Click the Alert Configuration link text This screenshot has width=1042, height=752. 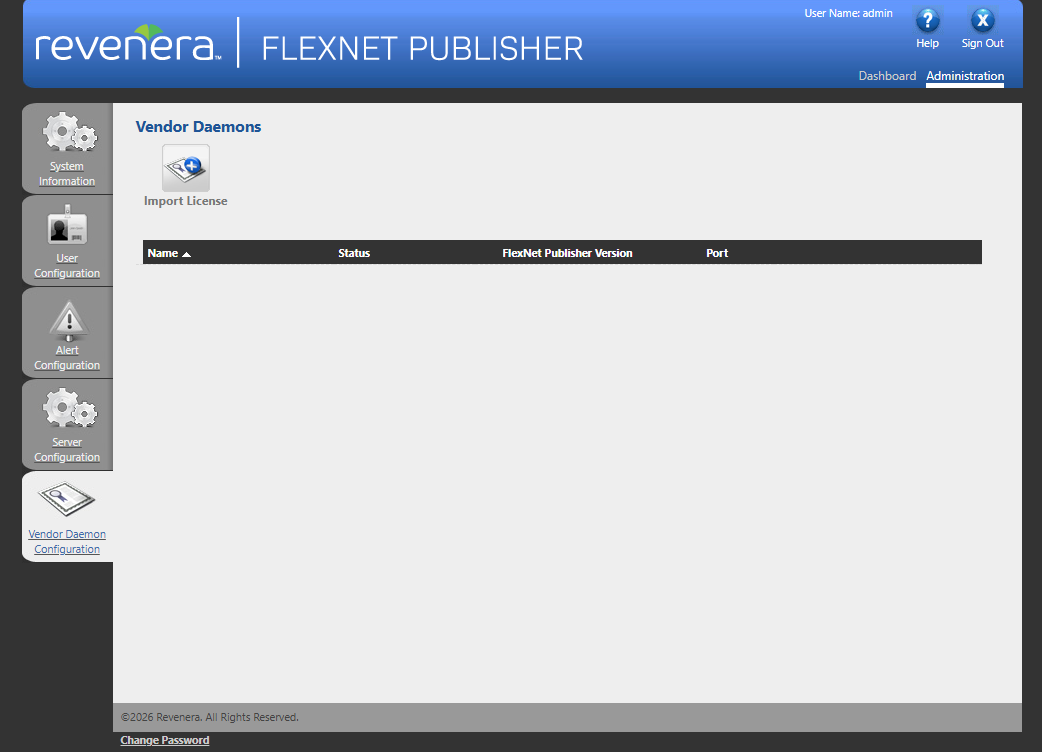pos(67,357)
